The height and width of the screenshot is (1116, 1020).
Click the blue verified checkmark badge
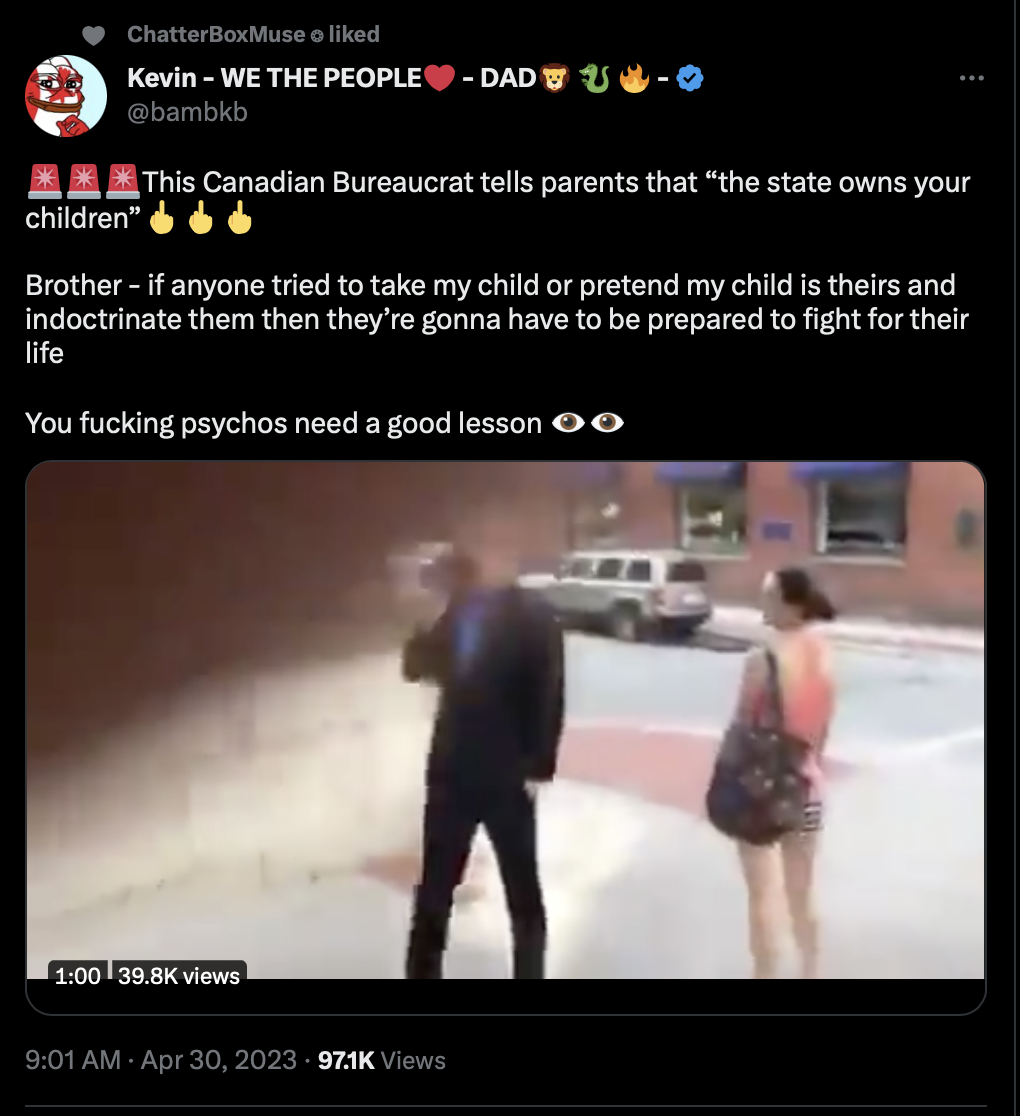[x=689, y=78]
